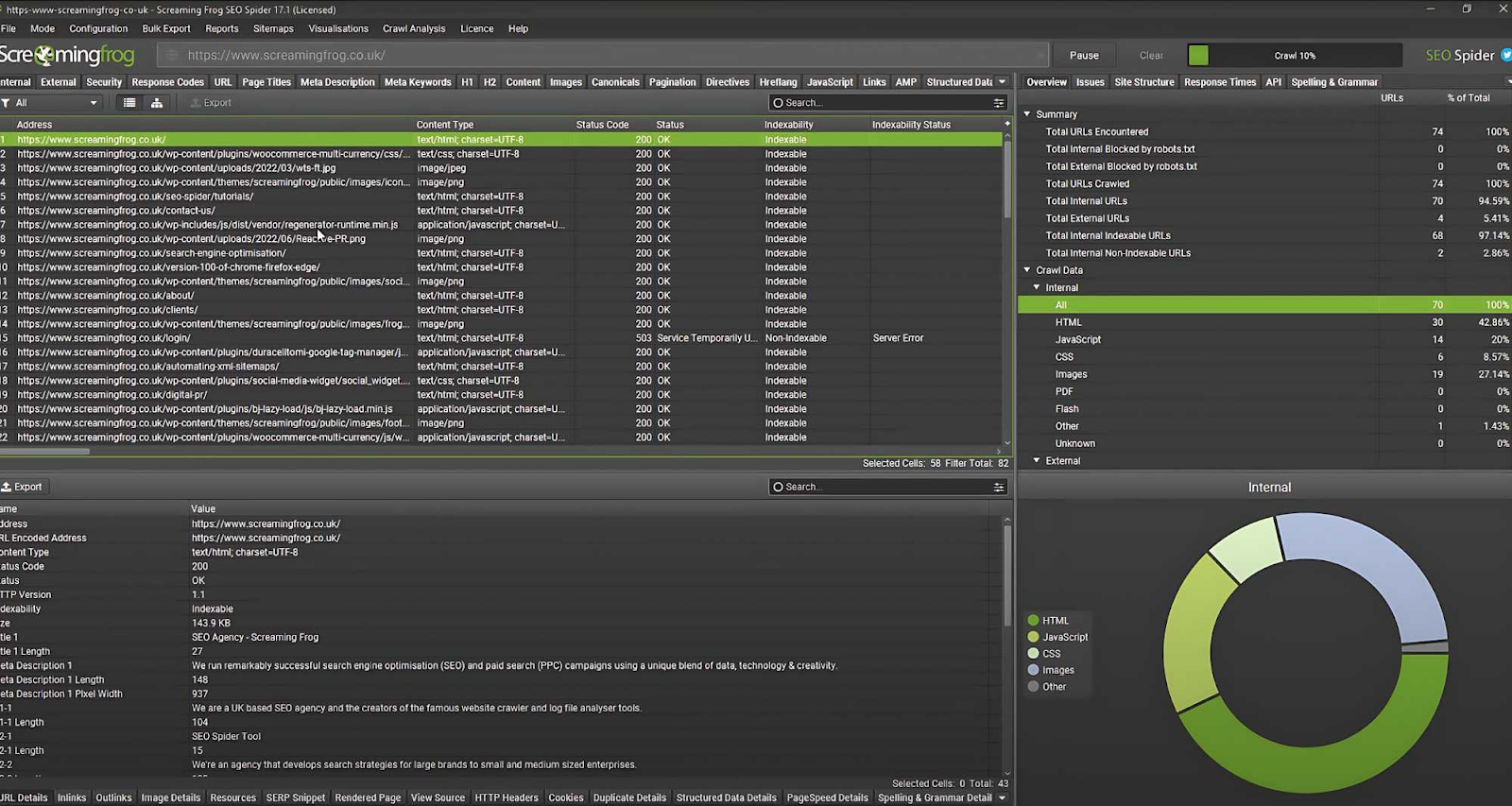
Task: Open search filter options in top table
Action: pos(998,103)
